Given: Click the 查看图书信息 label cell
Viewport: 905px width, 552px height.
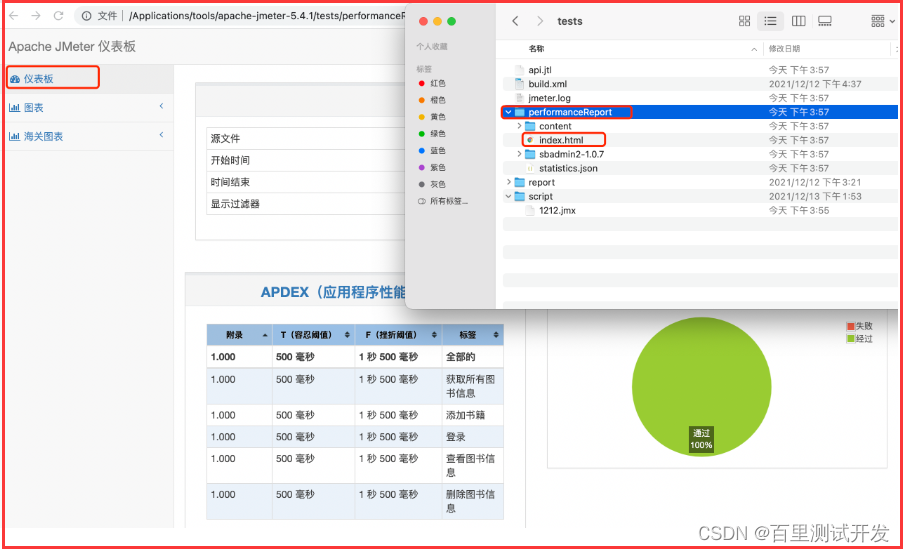Looking at the screenshot, I should [x=473, y=465].
